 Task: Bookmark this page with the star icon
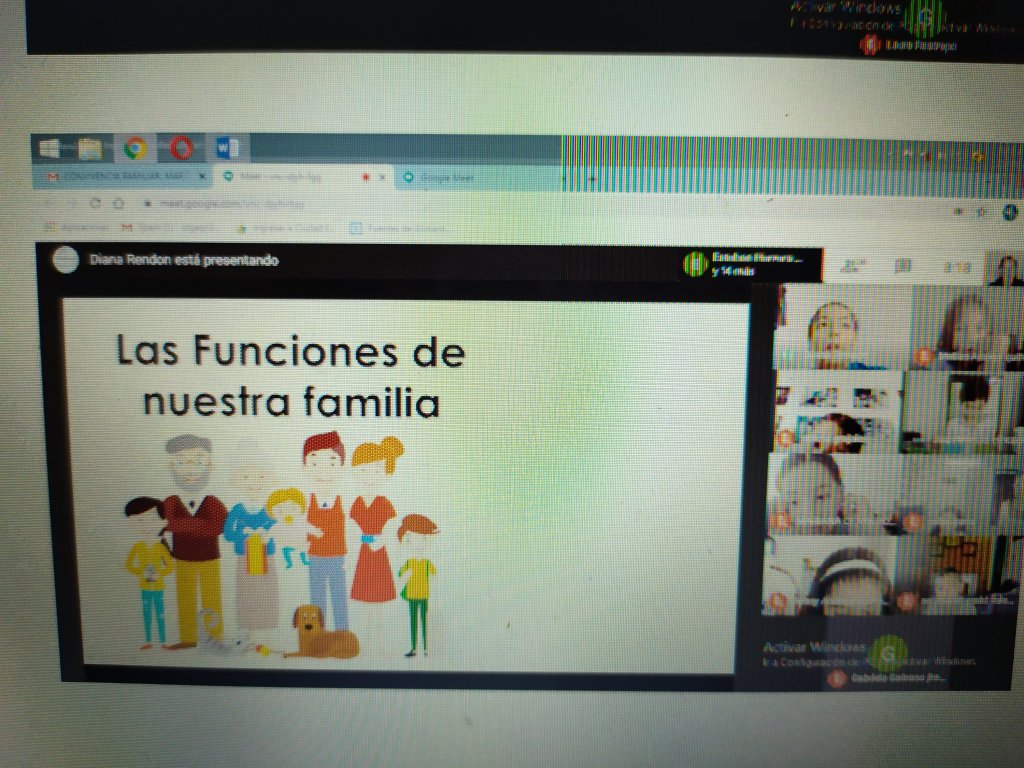click(x=982, y=211)
